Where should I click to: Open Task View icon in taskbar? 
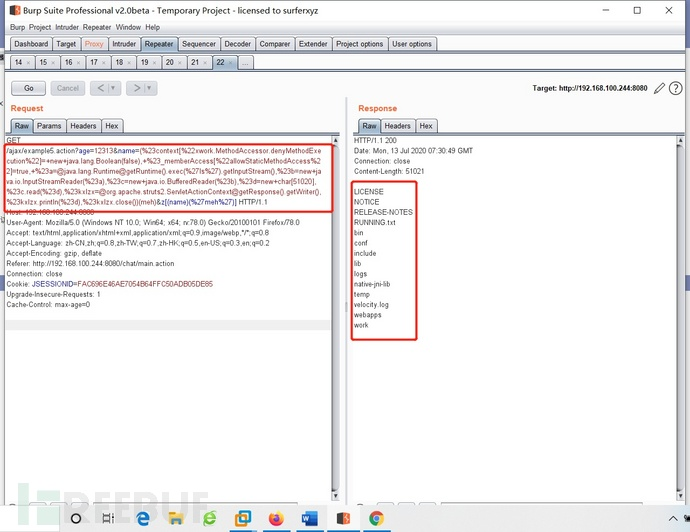(108, 518)
